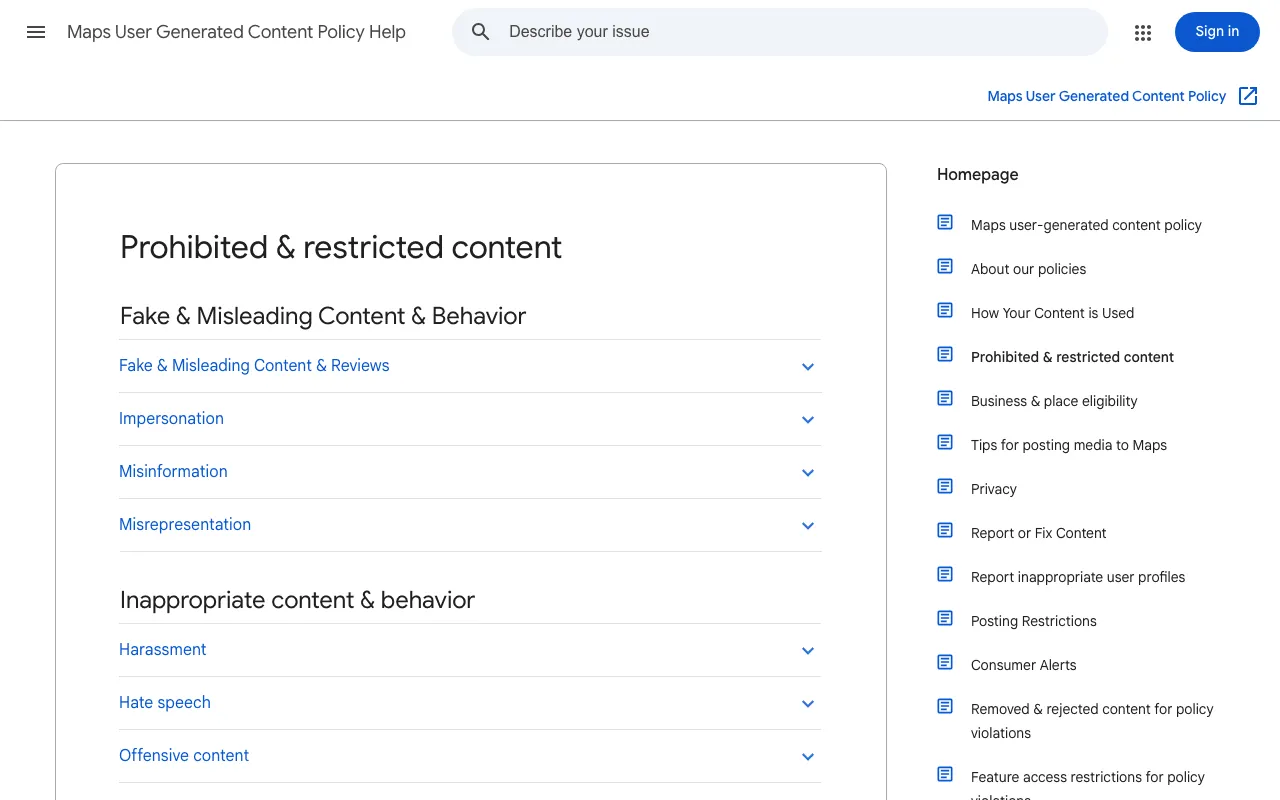The height and width of the screenshot is (800, 1280).
Task: Go to About our policies page
Action: tap(1028, 269)
